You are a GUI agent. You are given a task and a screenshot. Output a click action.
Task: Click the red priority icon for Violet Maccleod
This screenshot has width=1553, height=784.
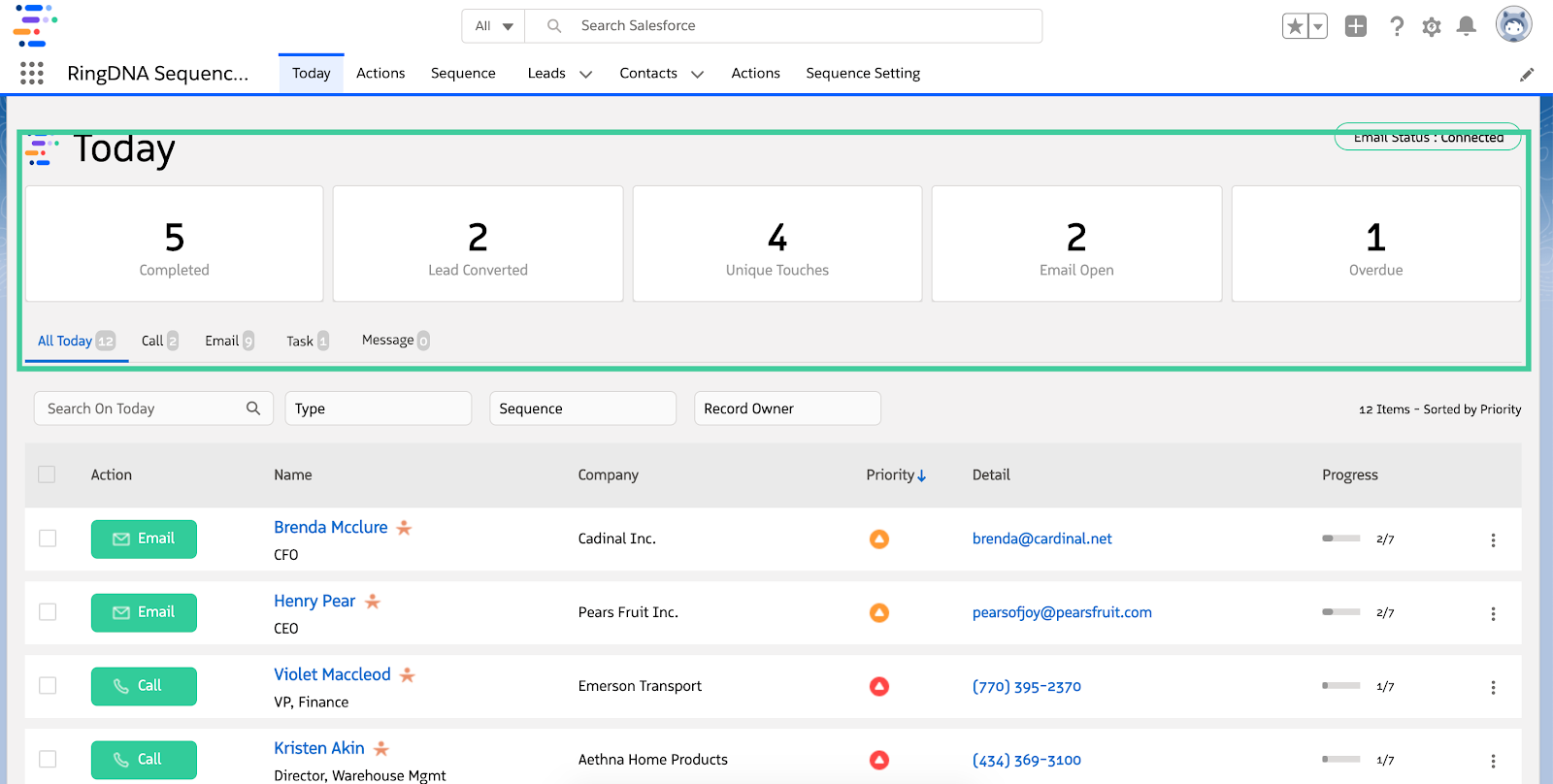coord(879,686)
